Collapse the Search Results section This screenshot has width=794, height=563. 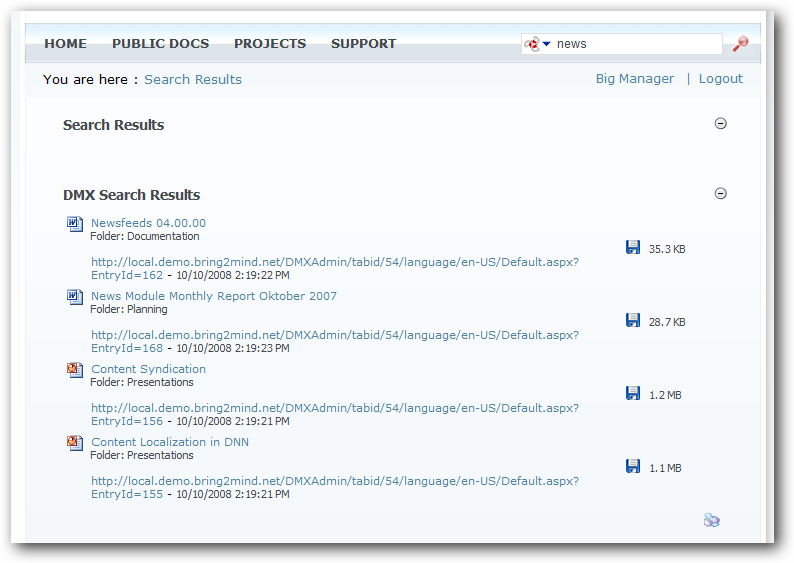[x=721, y=123]
